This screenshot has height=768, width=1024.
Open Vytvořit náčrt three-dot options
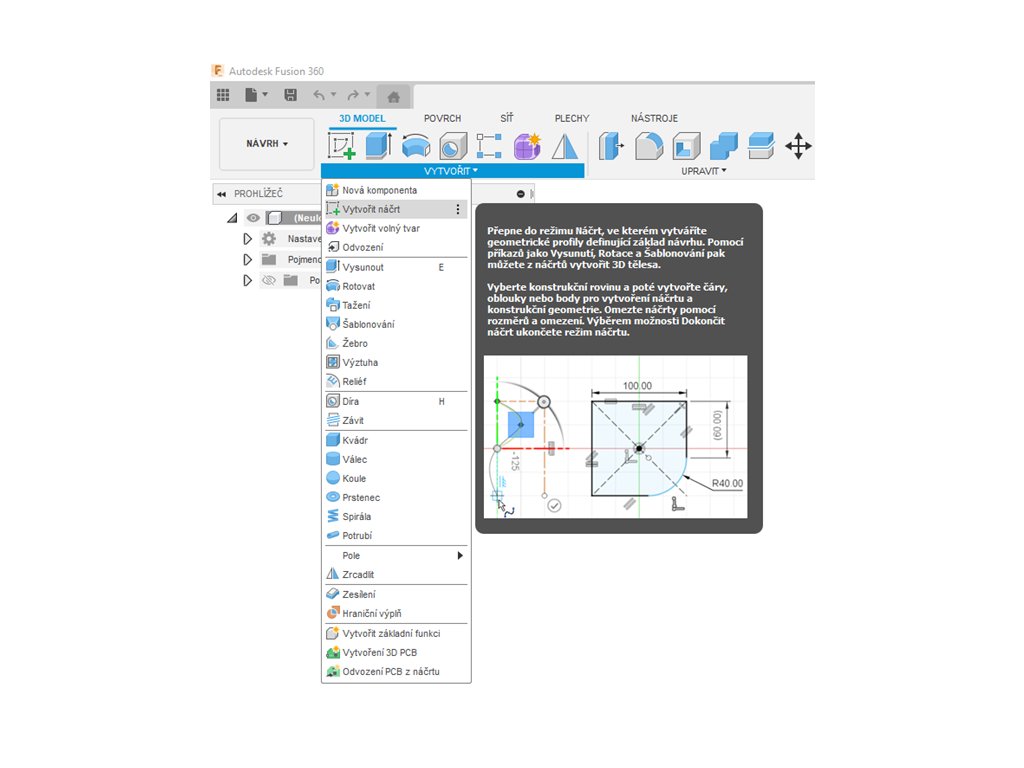click(458, 209)
